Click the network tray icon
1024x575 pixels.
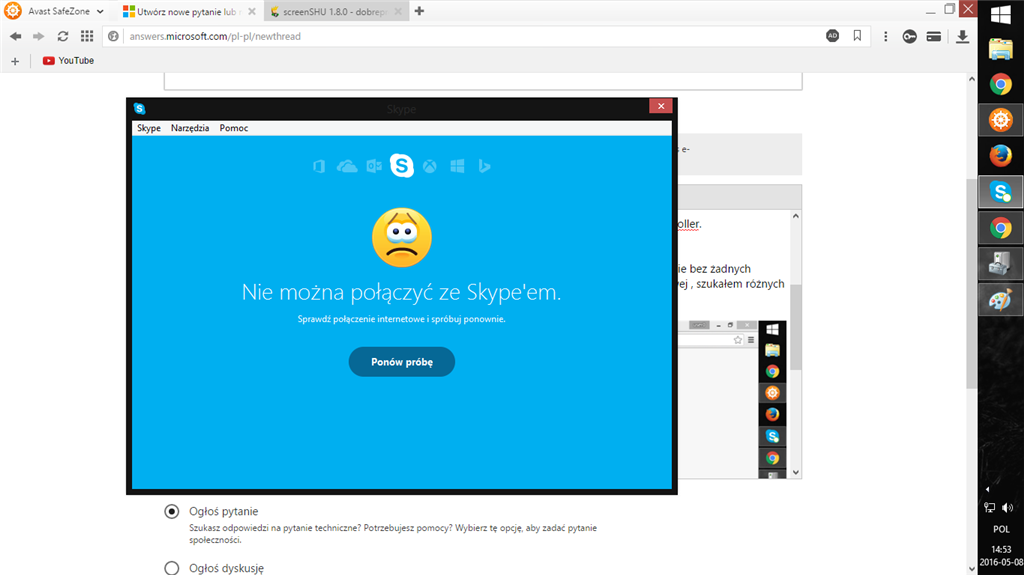pyautogui.click(x=990, y=508)
